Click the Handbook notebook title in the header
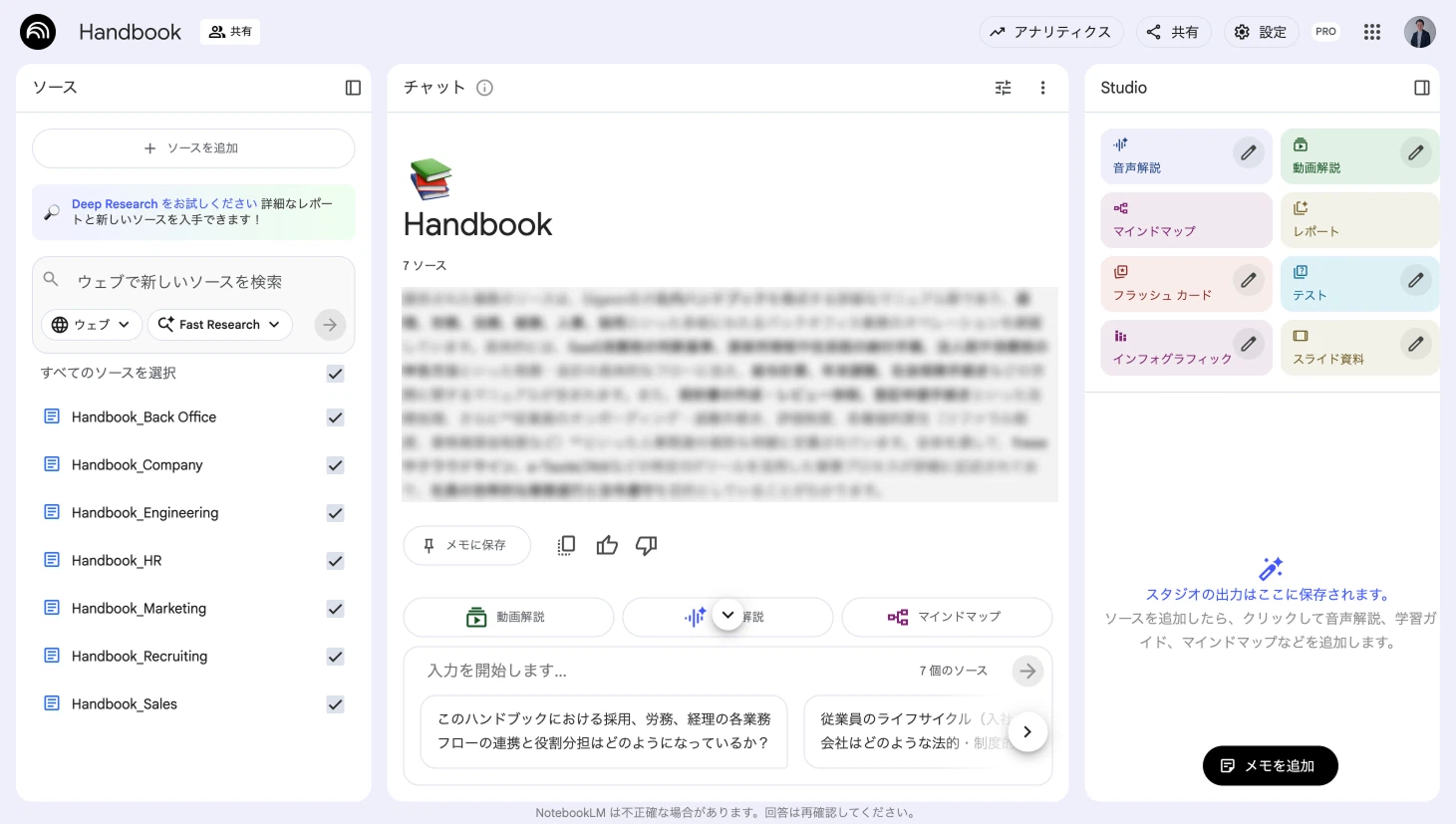The width and height of the screenshot is (1456, 824). (130, 32)
